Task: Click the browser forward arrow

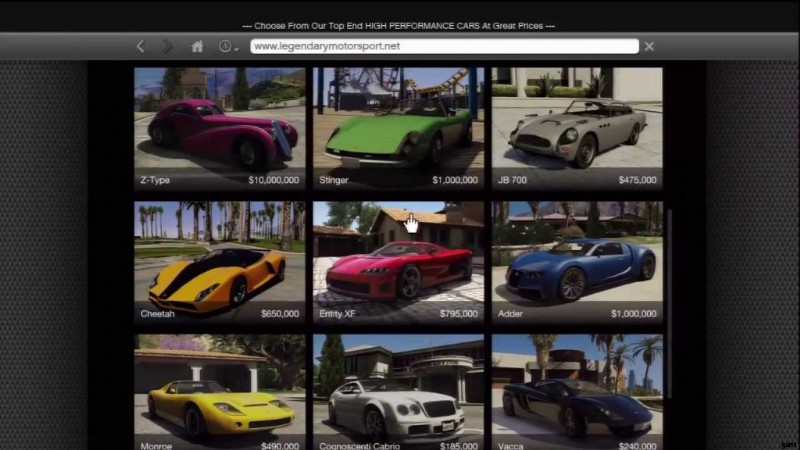Action: pyautogui.click(x=167, y=46)
